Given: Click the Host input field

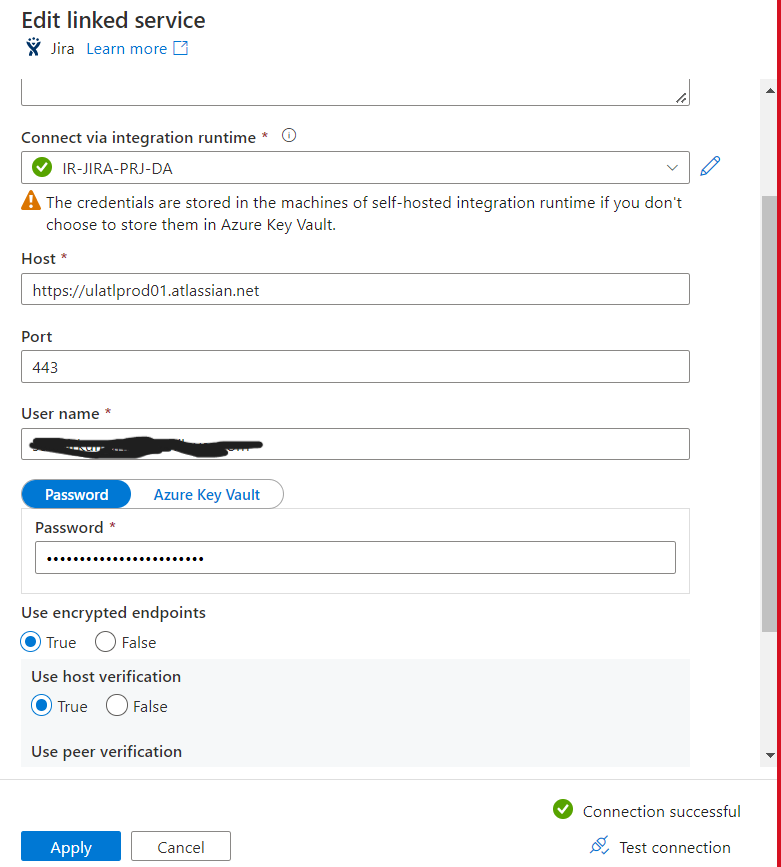Looking at the screenshot, I should pos(355,289).
